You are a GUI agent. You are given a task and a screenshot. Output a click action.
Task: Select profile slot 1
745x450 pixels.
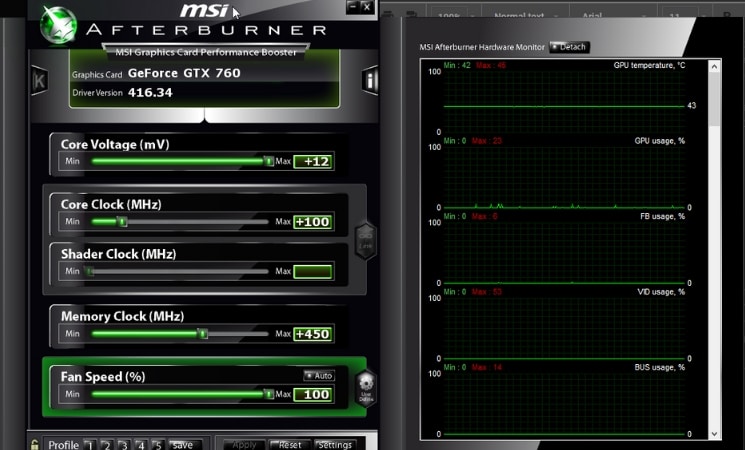point(89,445)
